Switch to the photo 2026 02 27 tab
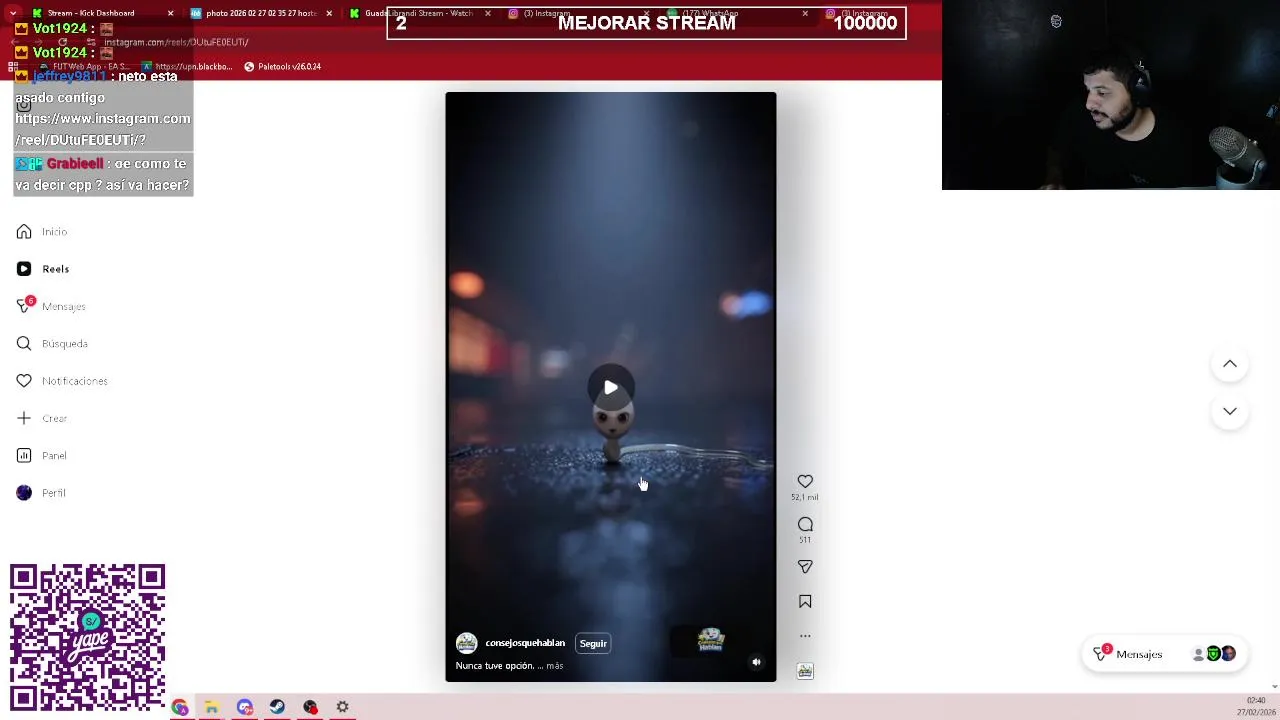 (262, 13)
